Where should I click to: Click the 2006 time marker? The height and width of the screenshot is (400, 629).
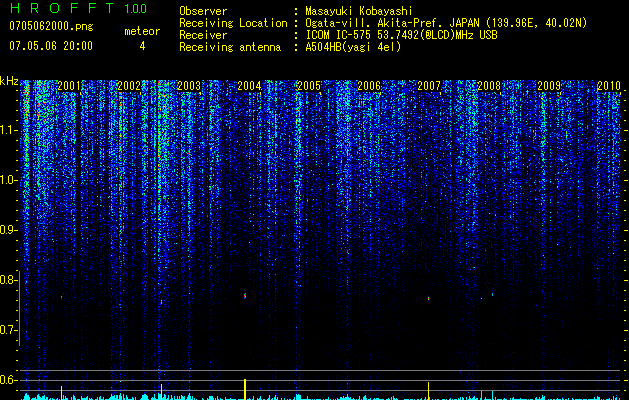[369, 86]
